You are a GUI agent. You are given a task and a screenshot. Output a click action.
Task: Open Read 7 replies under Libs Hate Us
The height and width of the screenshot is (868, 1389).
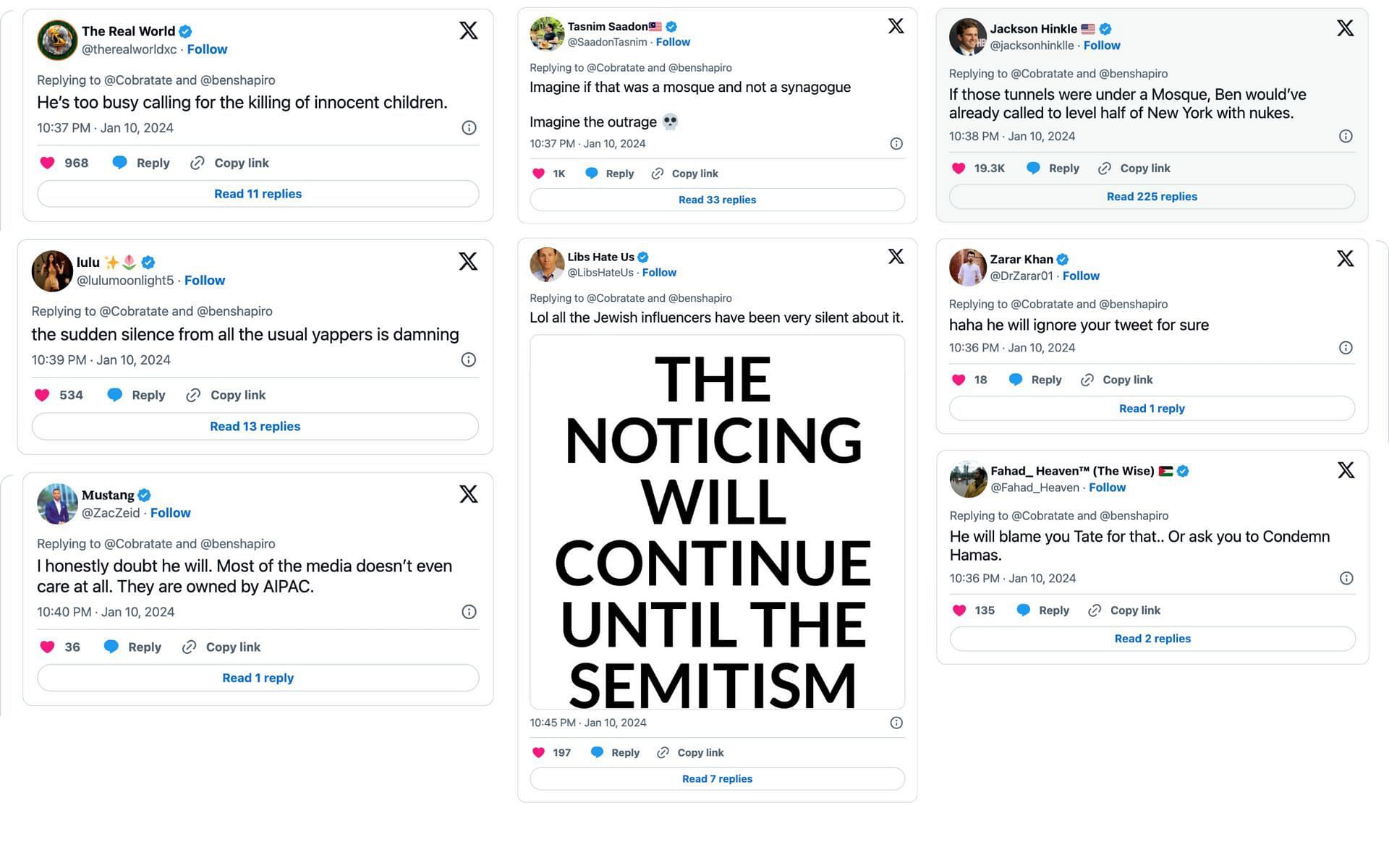[717, 779]
